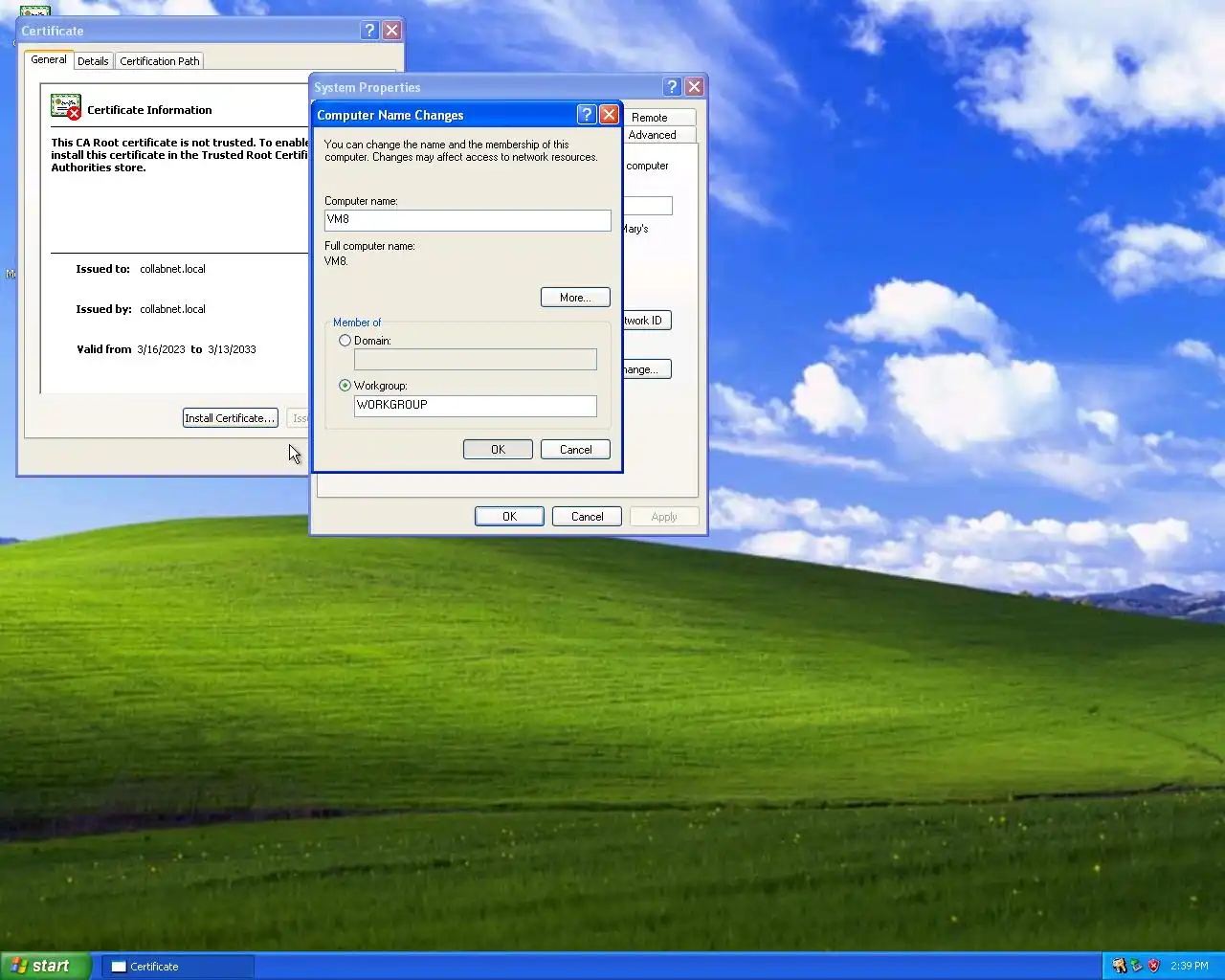Click 'Issued to: collabnet.local' value

(x=172, y=269)
